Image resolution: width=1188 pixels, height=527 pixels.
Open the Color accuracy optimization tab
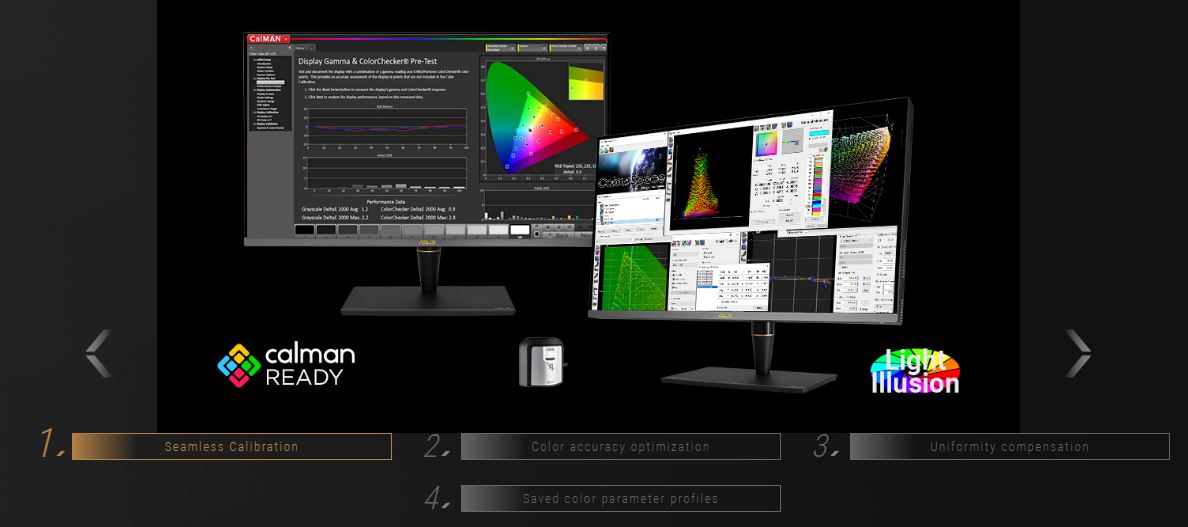coord(620,447)
